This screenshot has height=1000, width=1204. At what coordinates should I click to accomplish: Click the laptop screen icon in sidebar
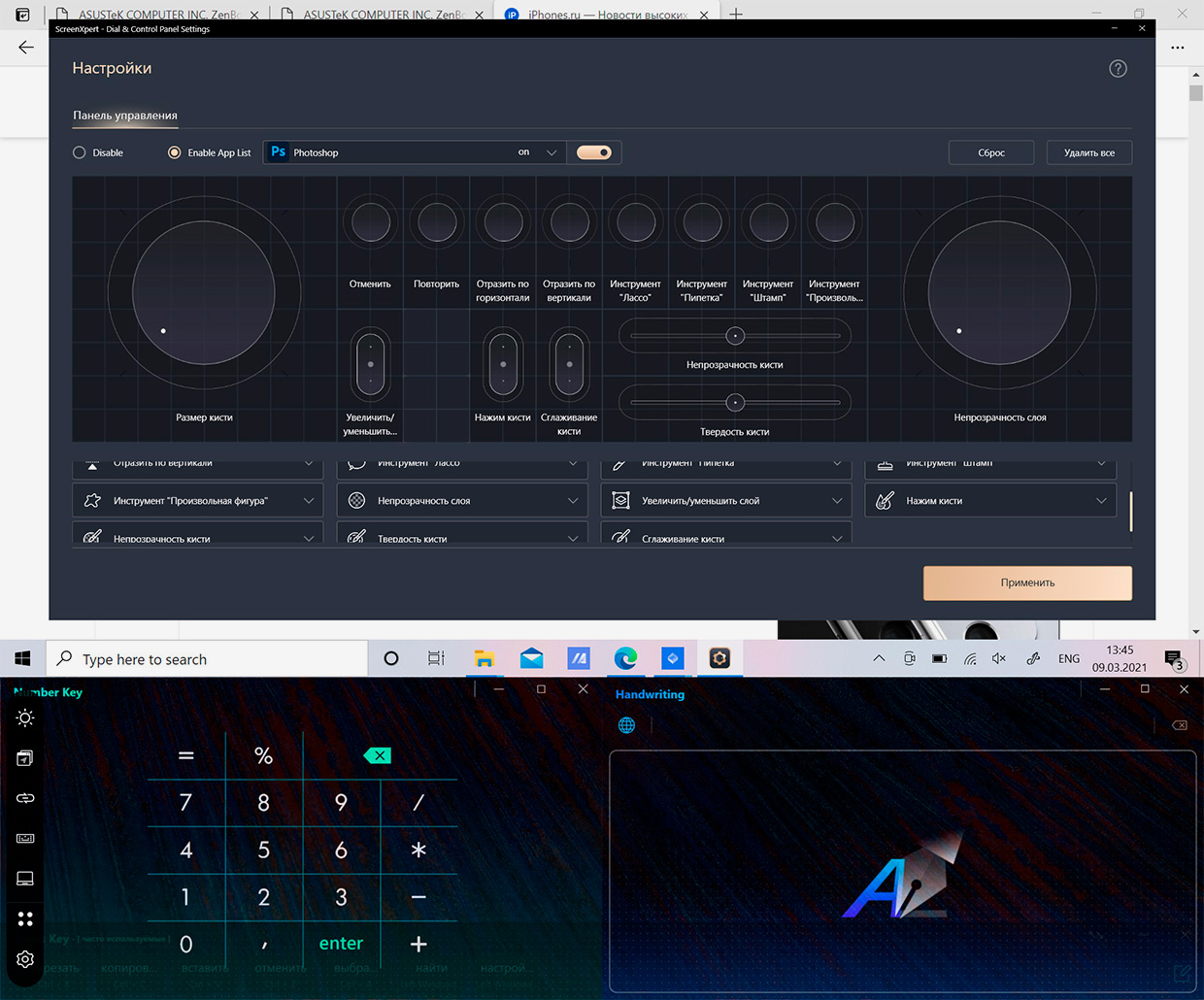(25, 879)
